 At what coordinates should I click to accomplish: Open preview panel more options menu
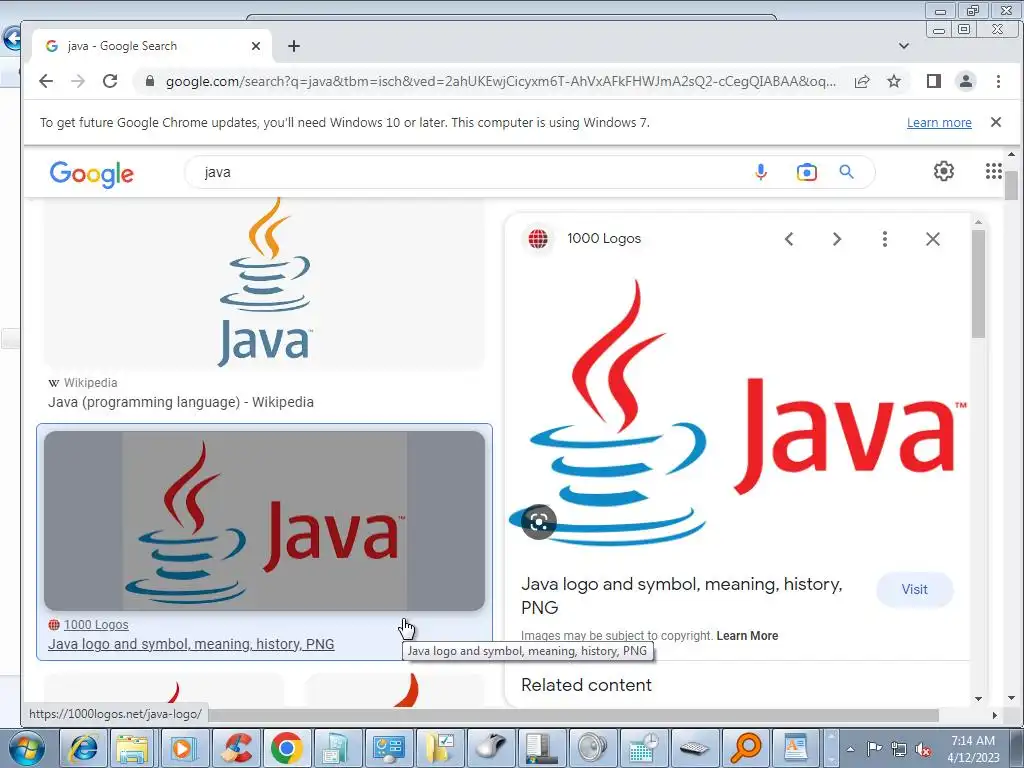point(885,239)
